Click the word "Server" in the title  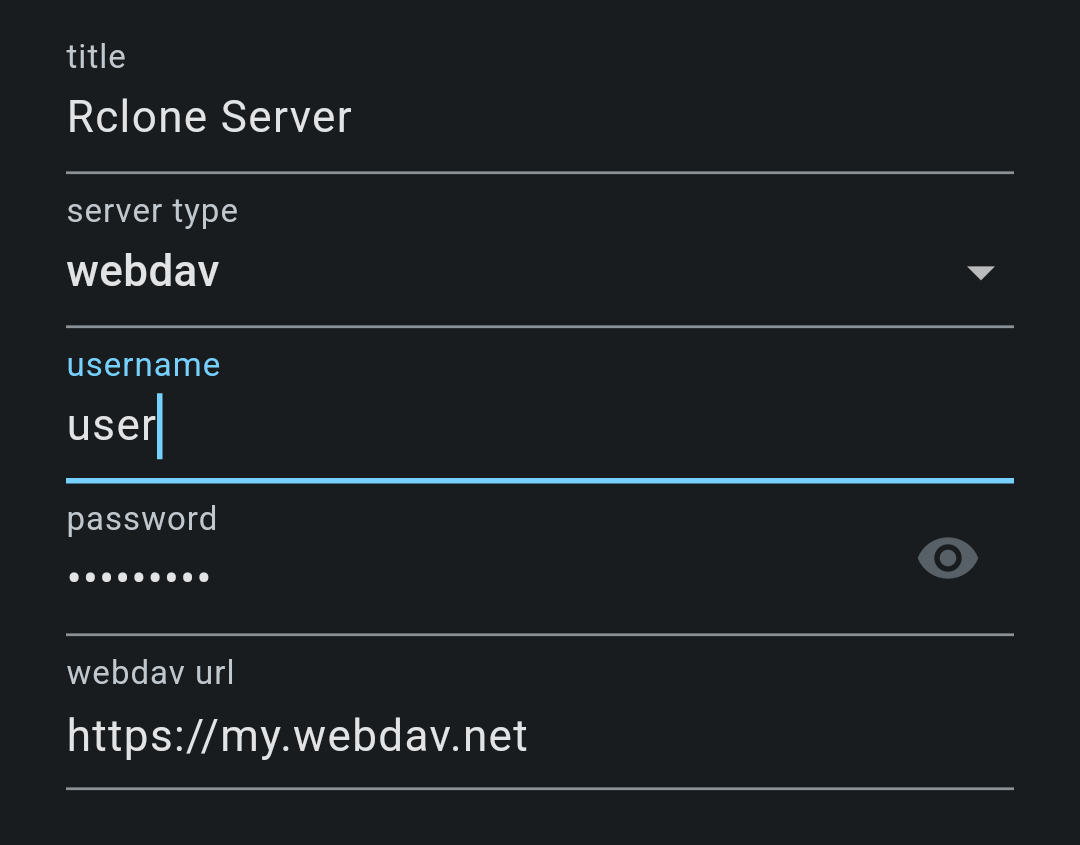tap(286, 118)
